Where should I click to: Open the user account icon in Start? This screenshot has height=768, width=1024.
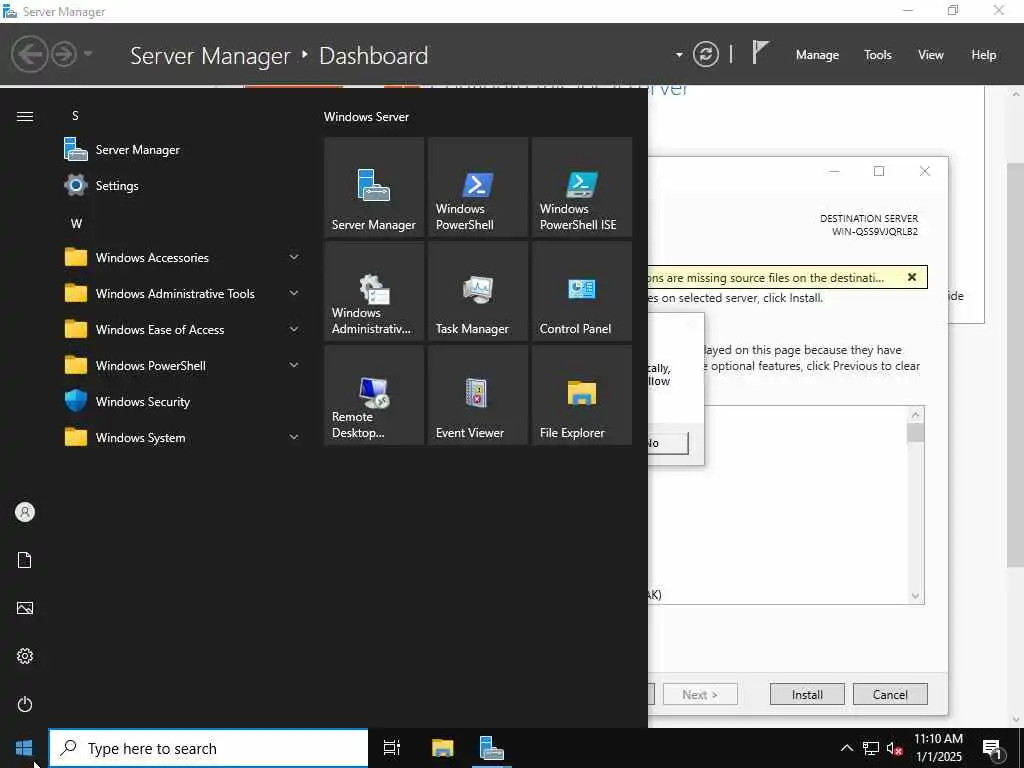[25, 512]
